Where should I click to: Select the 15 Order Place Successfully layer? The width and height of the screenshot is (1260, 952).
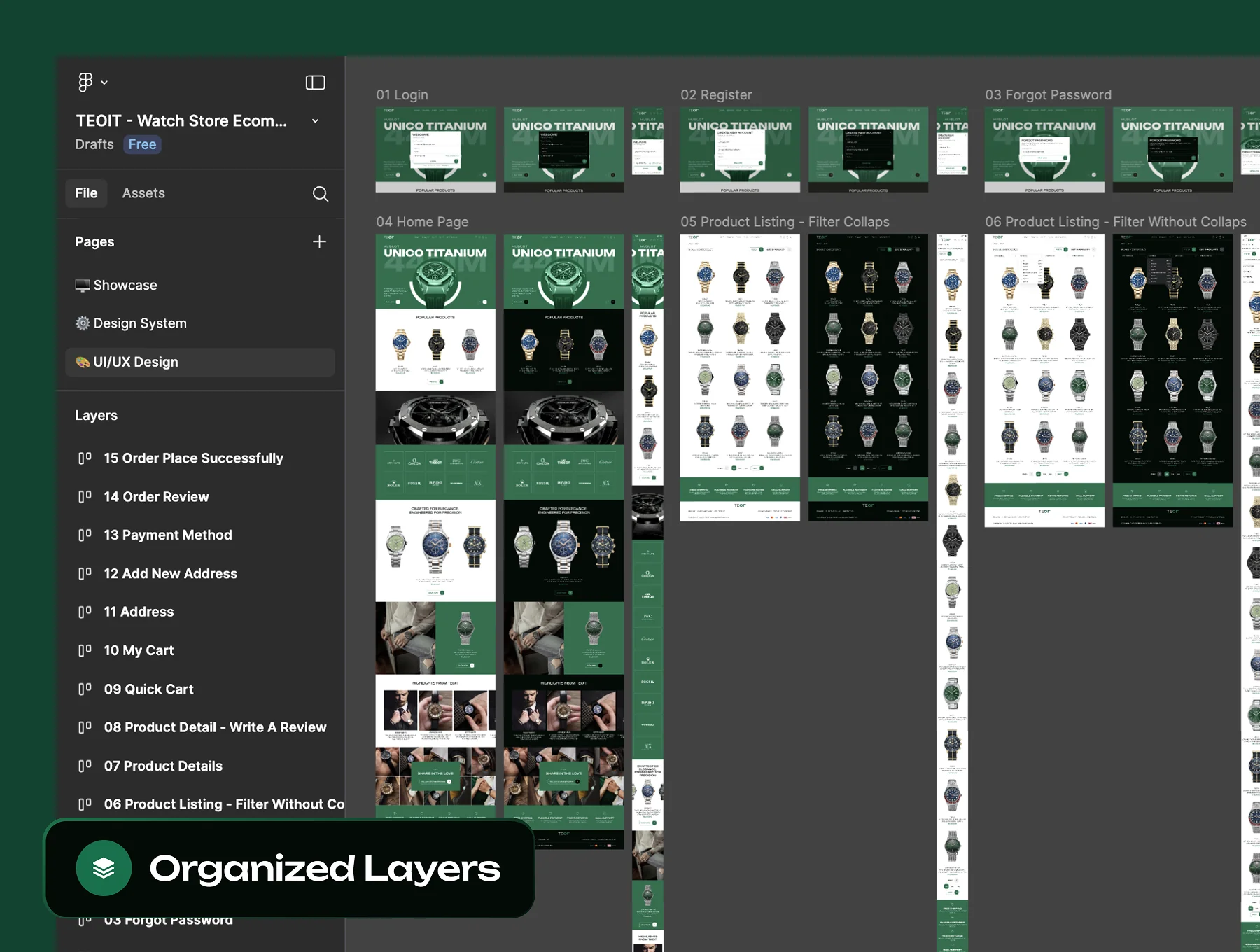tap(194, 458)
